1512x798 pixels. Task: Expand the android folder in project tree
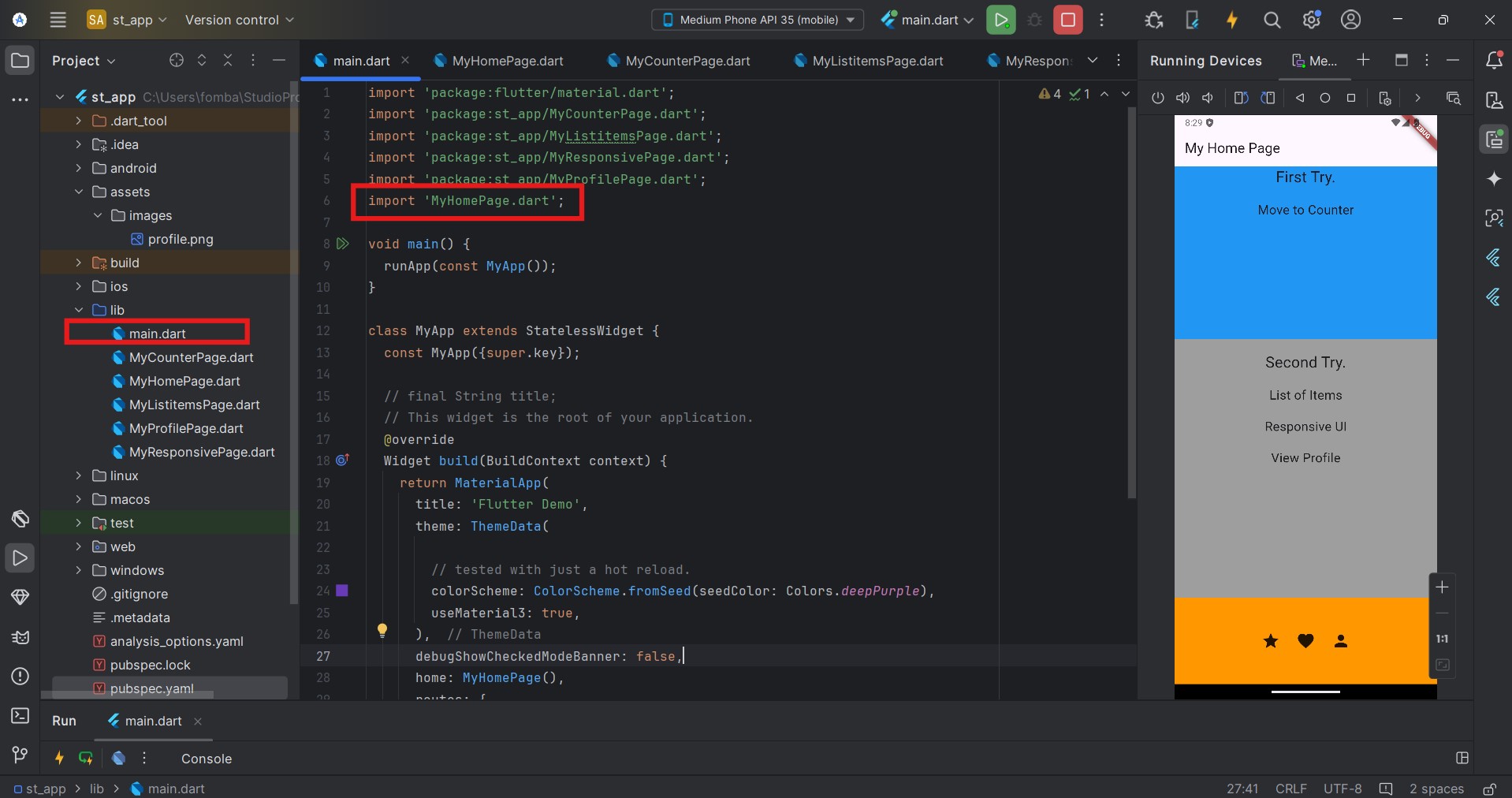point(78,168)
